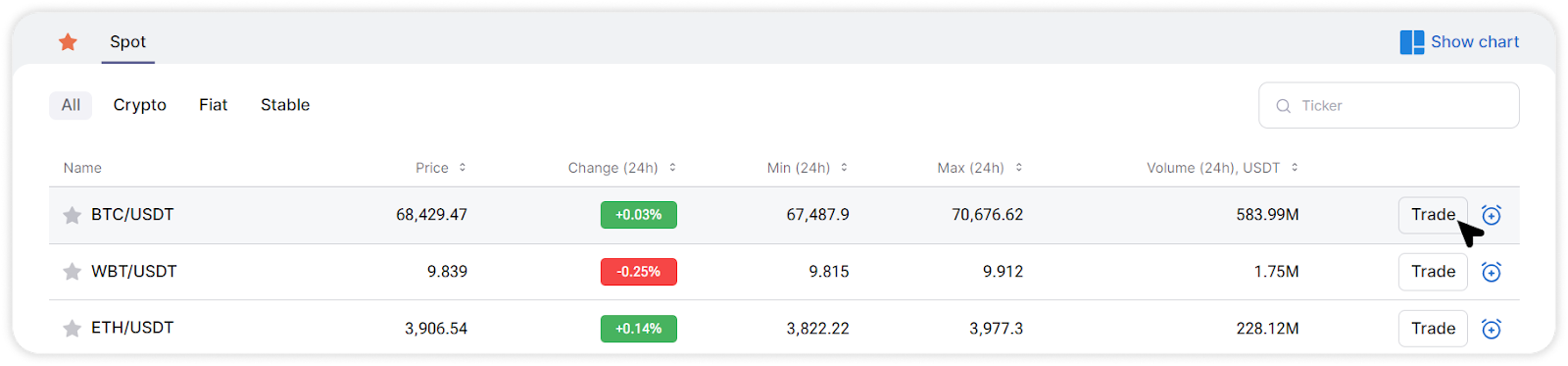Screen dimensions: 1568x366
Task: Sort by Min (24h) column
Action: 807,168
